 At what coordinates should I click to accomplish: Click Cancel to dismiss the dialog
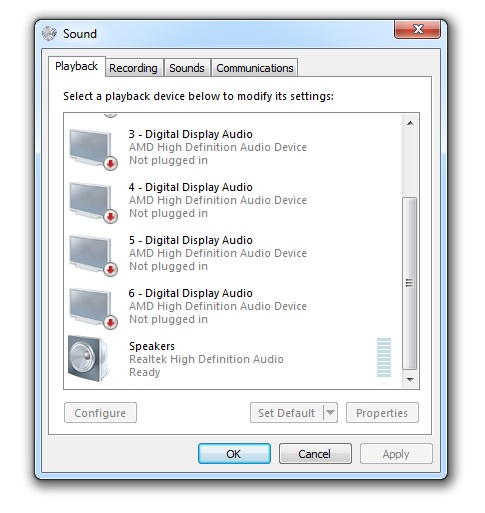(315, 454)
